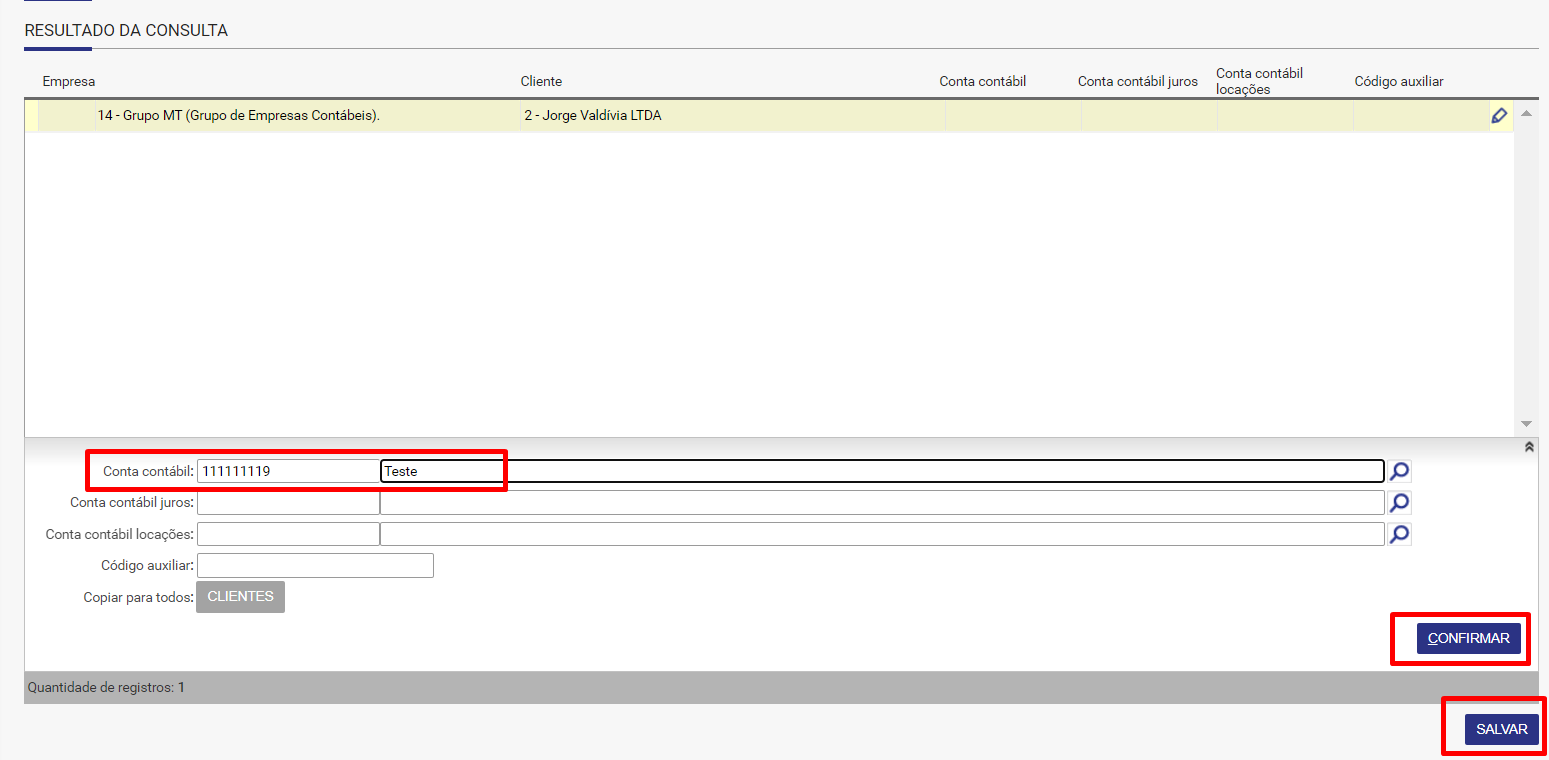1549x760 pixels.
Task: Sort by the Empresa column header
Action: [68, 81]
